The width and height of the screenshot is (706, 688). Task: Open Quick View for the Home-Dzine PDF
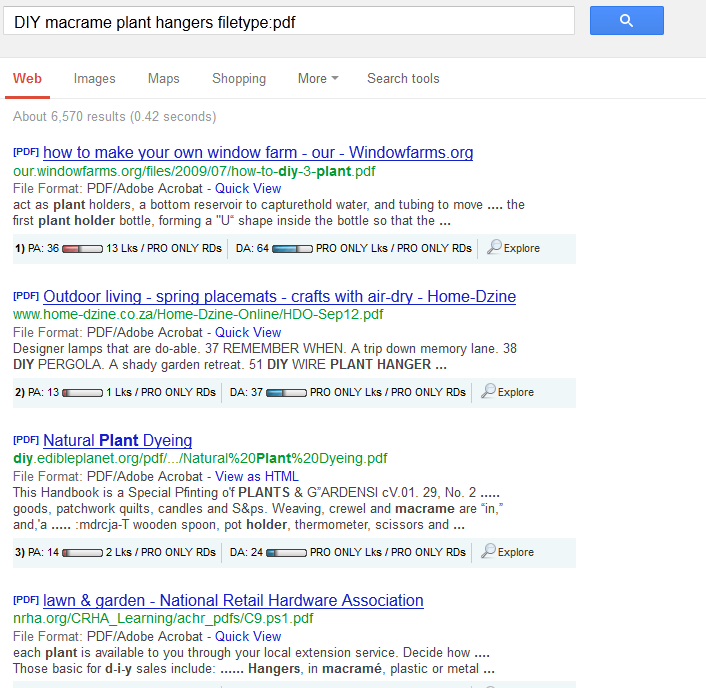click(x=248, y=332)
